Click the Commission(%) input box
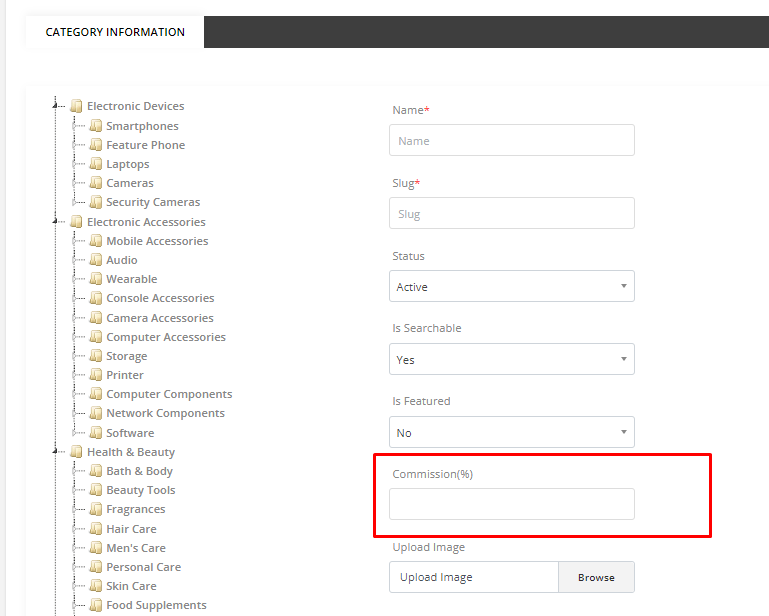The image size is (769, 616). click(511, 504)
